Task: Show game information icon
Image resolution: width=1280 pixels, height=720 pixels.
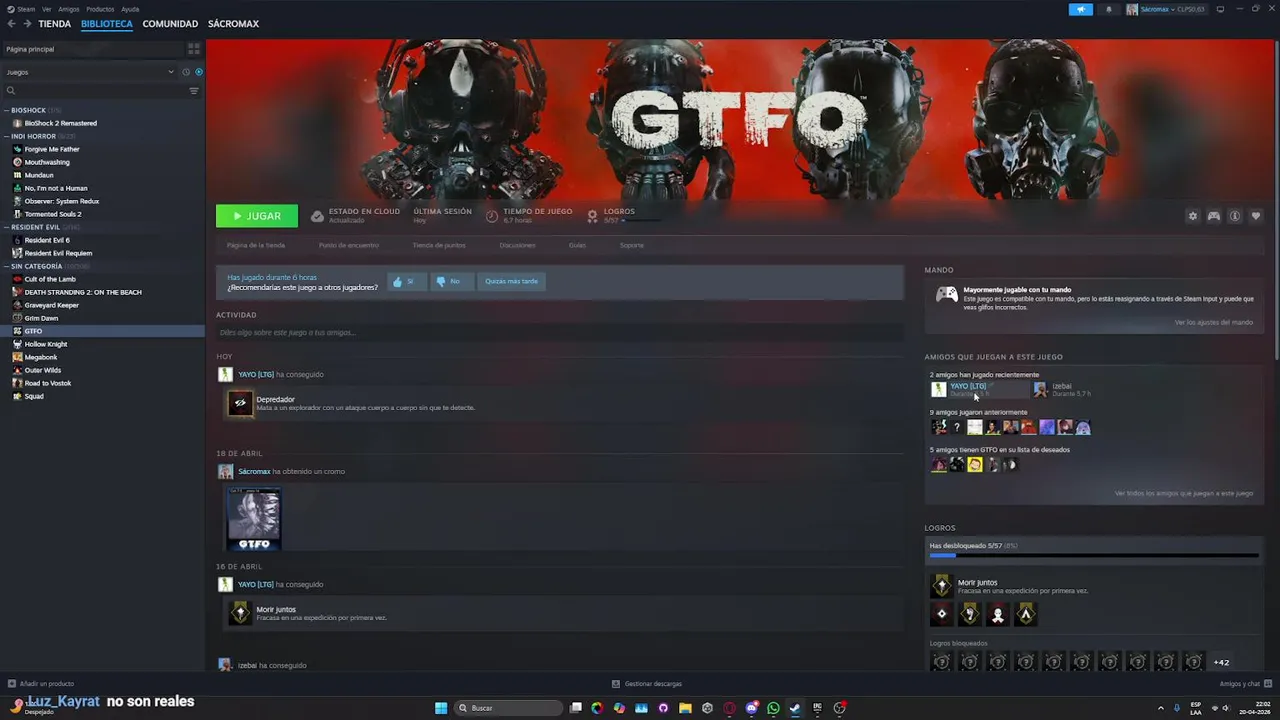Action: tap(1235, 216)
